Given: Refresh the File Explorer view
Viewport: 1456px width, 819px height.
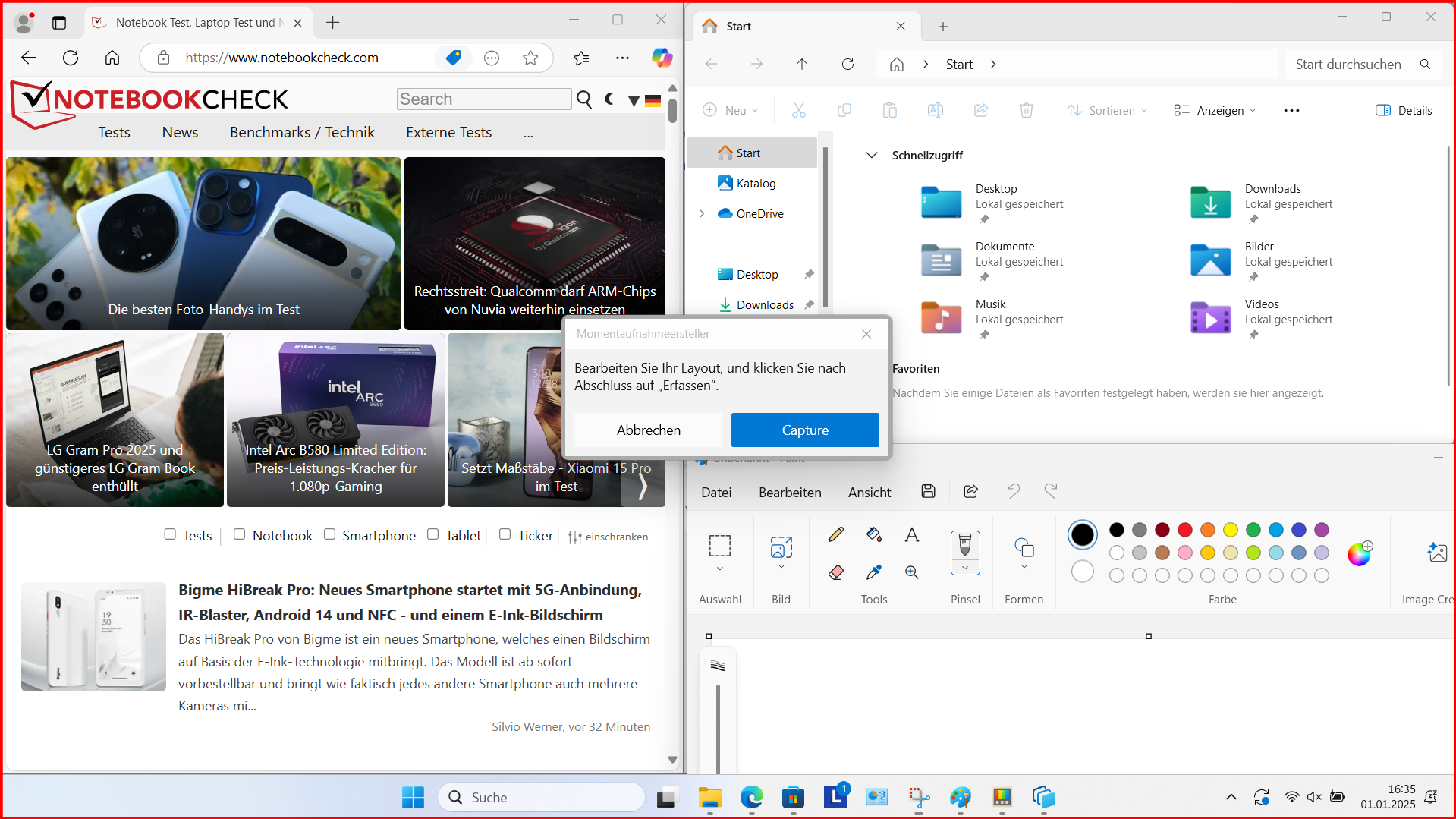Looking at the screenshot, I should point(847,65).
